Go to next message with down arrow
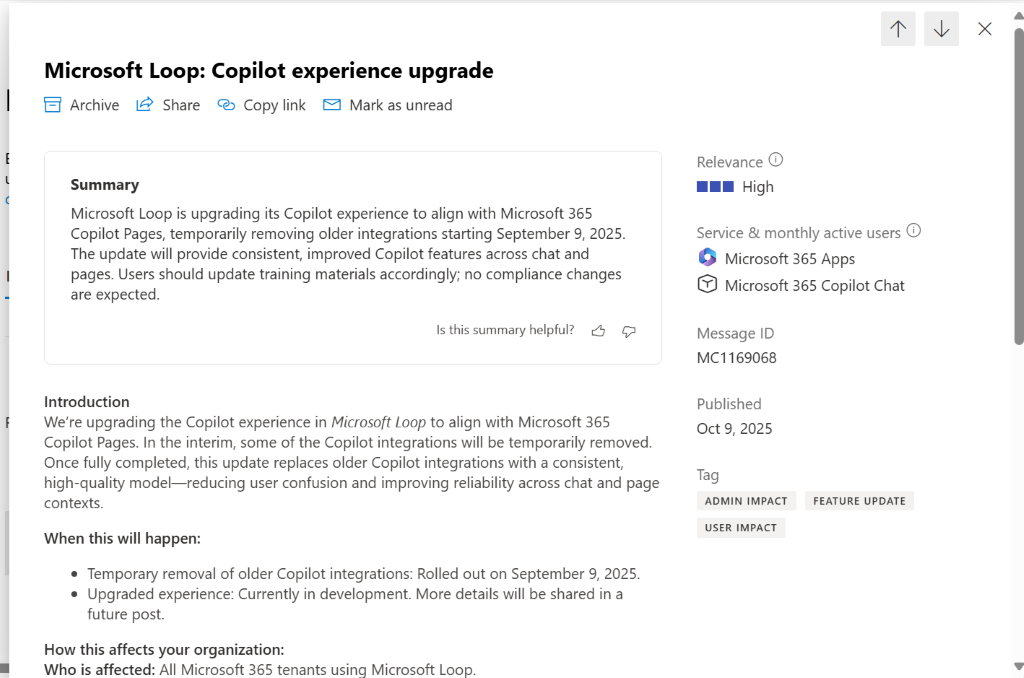This screenshot has width=1024, height=678. pos(941,29)
